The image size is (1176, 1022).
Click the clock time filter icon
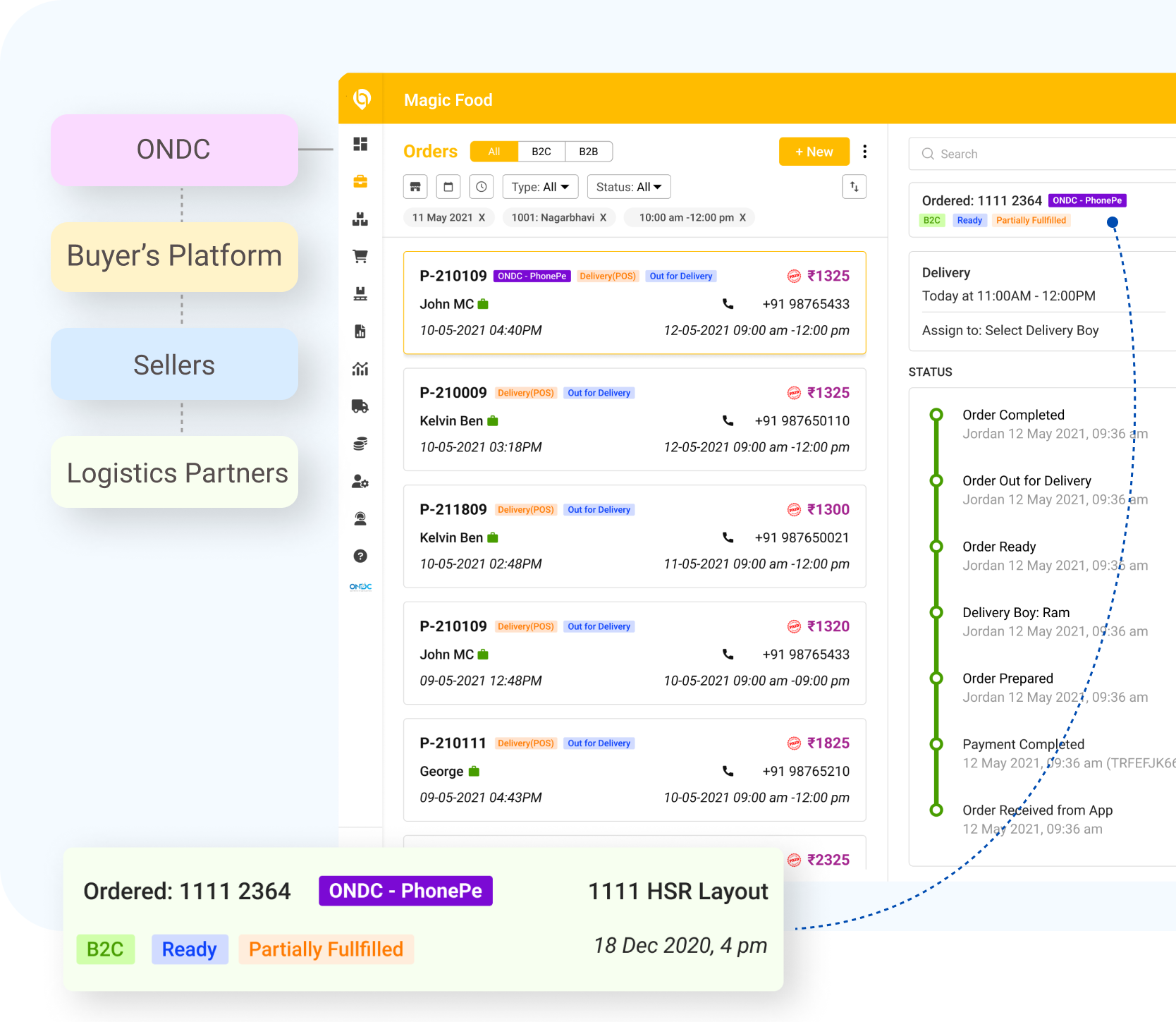[482, 187]
